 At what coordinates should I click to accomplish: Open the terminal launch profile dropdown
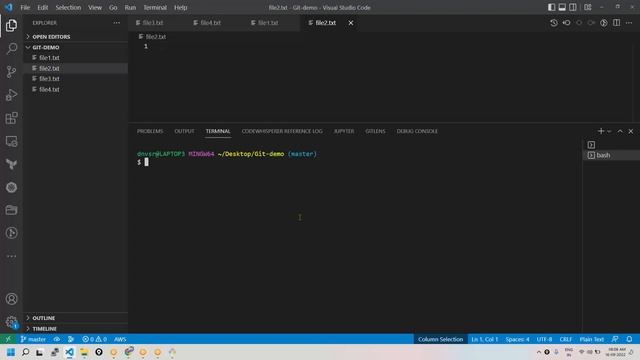point(609,131)
